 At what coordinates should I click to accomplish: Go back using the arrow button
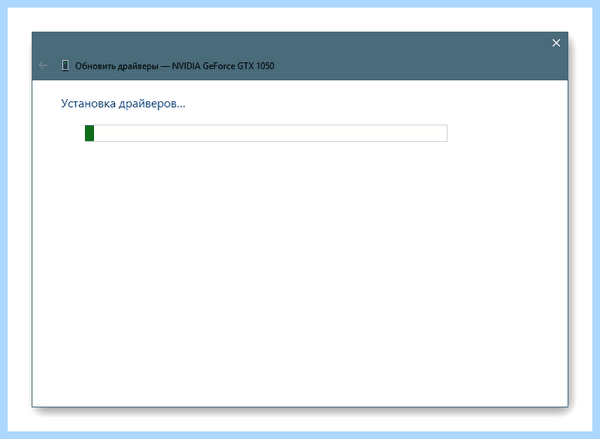[43, 66]
